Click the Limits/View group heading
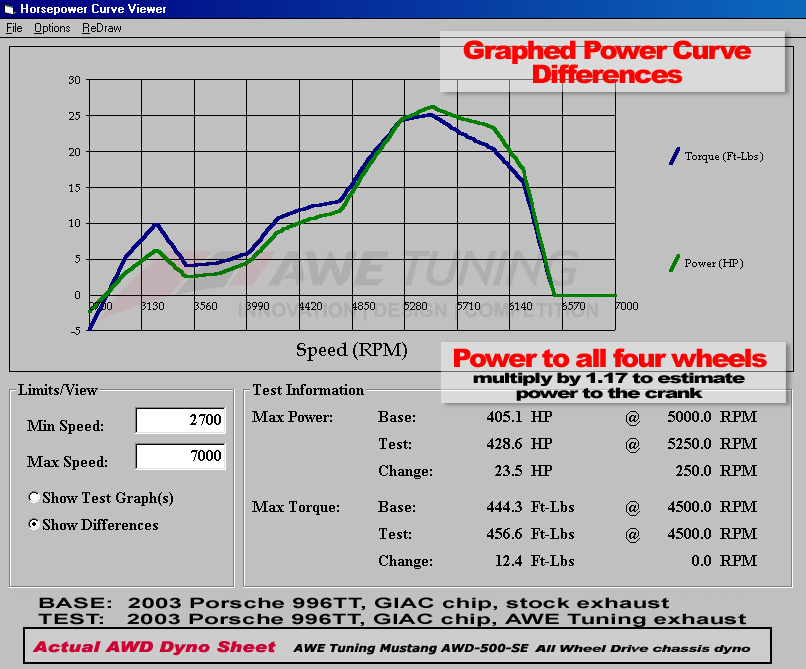This screenshot has height=669, width=806. [58, 390]
